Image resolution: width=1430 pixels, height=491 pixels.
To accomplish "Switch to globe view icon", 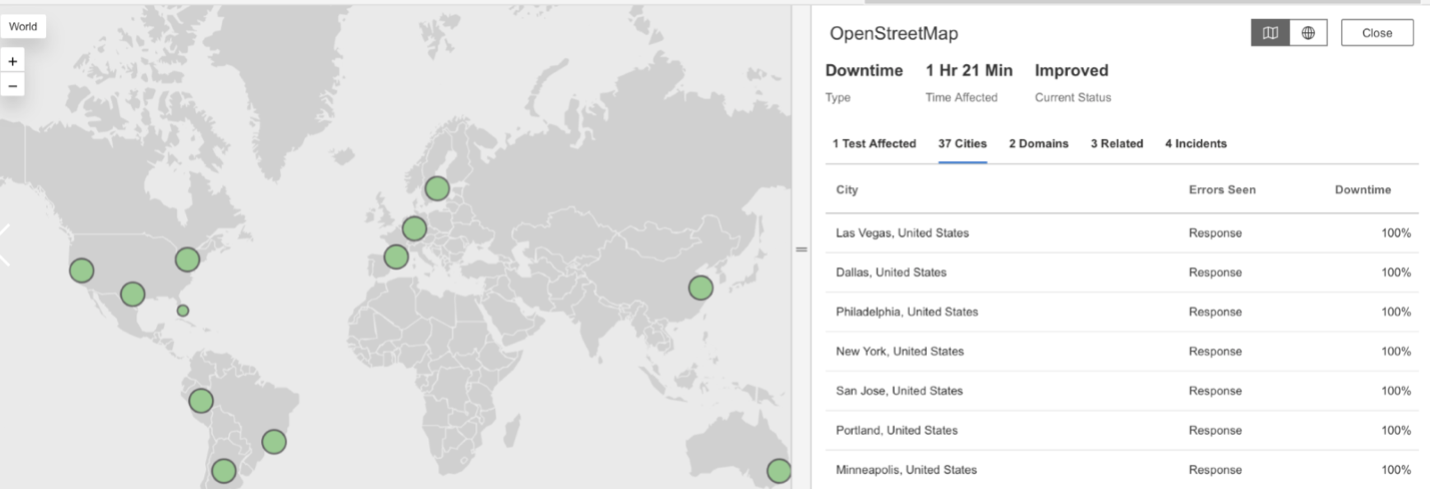I will (1308, 33).
